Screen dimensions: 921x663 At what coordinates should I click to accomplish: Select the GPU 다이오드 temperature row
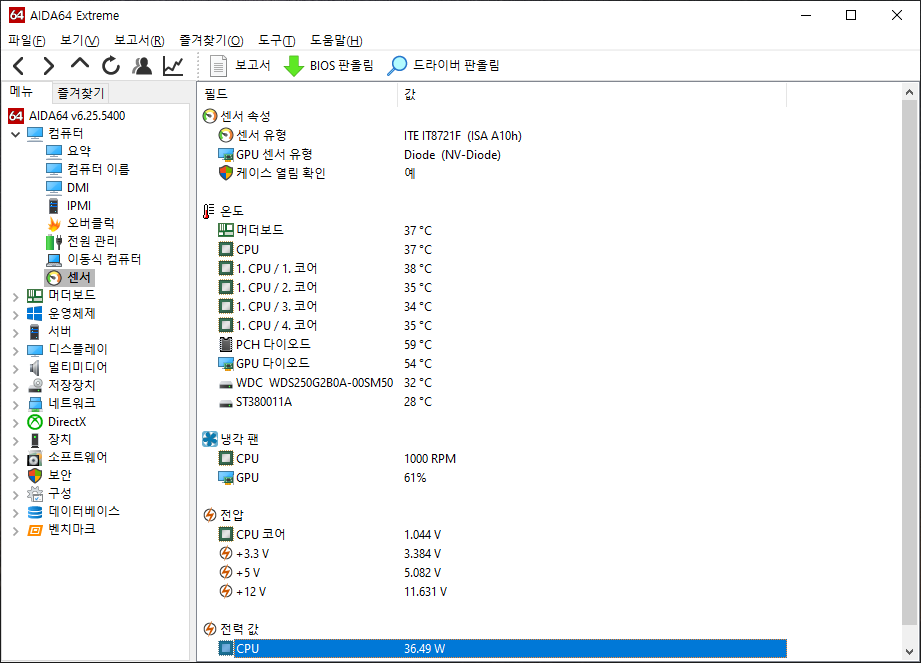pyautogui.click(x=502, y=364)
